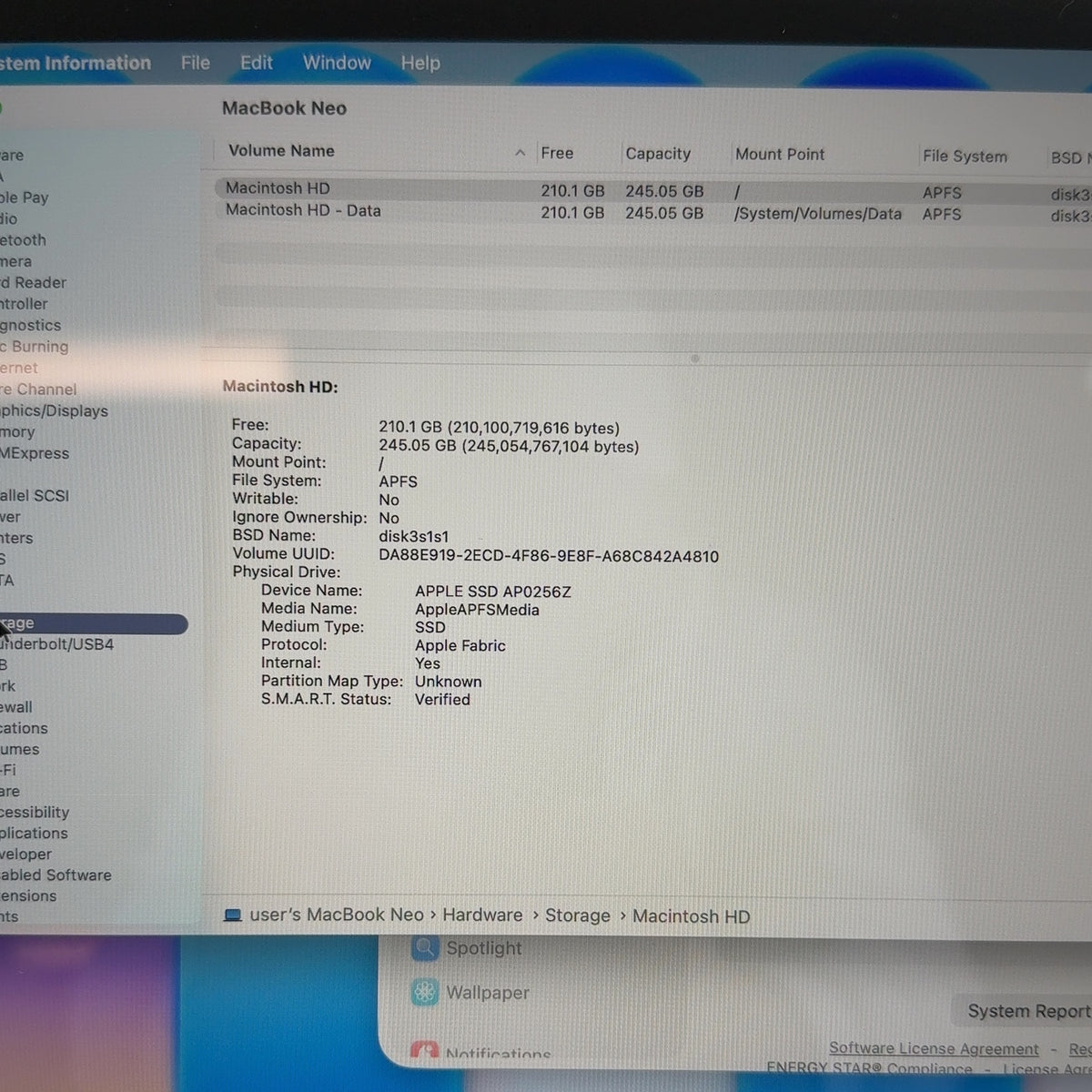The height and width of the screenshot is (1092, 1092).
Task: Toggle sort arrow next to Volume Name
Action: pos(520,153)
